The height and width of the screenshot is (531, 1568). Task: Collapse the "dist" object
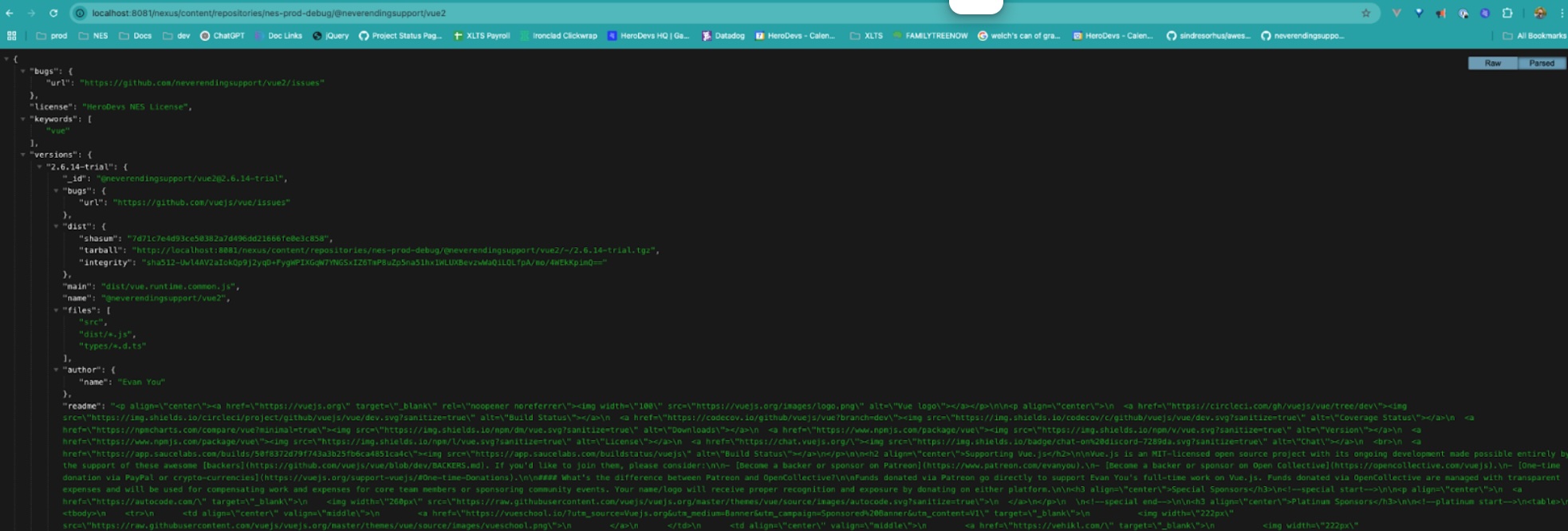(56, 226)
